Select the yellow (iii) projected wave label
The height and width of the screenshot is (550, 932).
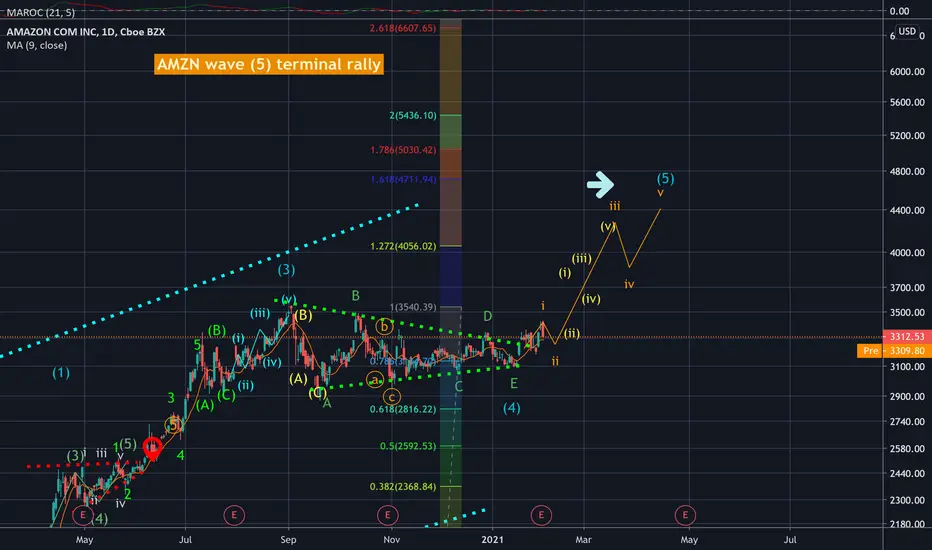581,259
